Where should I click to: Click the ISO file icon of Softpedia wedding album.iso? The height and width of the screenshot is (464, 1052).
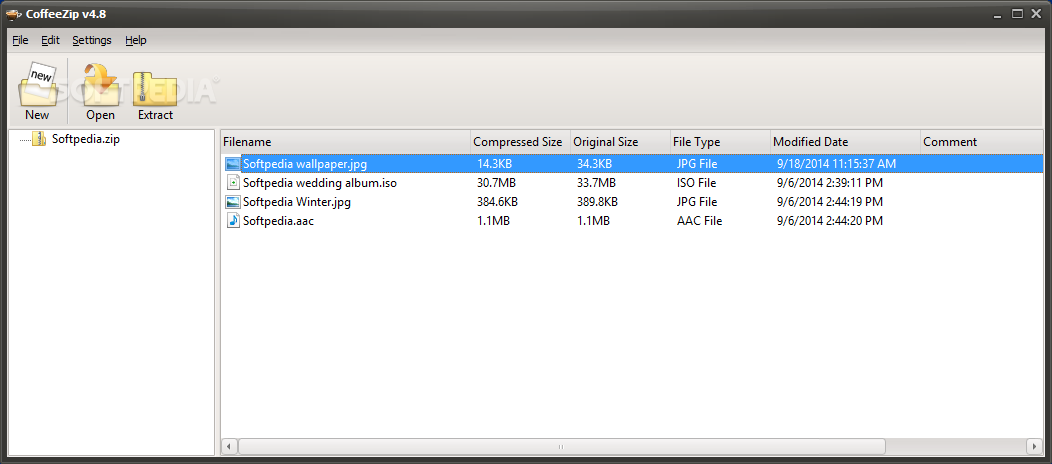click(x=233, y=182)
